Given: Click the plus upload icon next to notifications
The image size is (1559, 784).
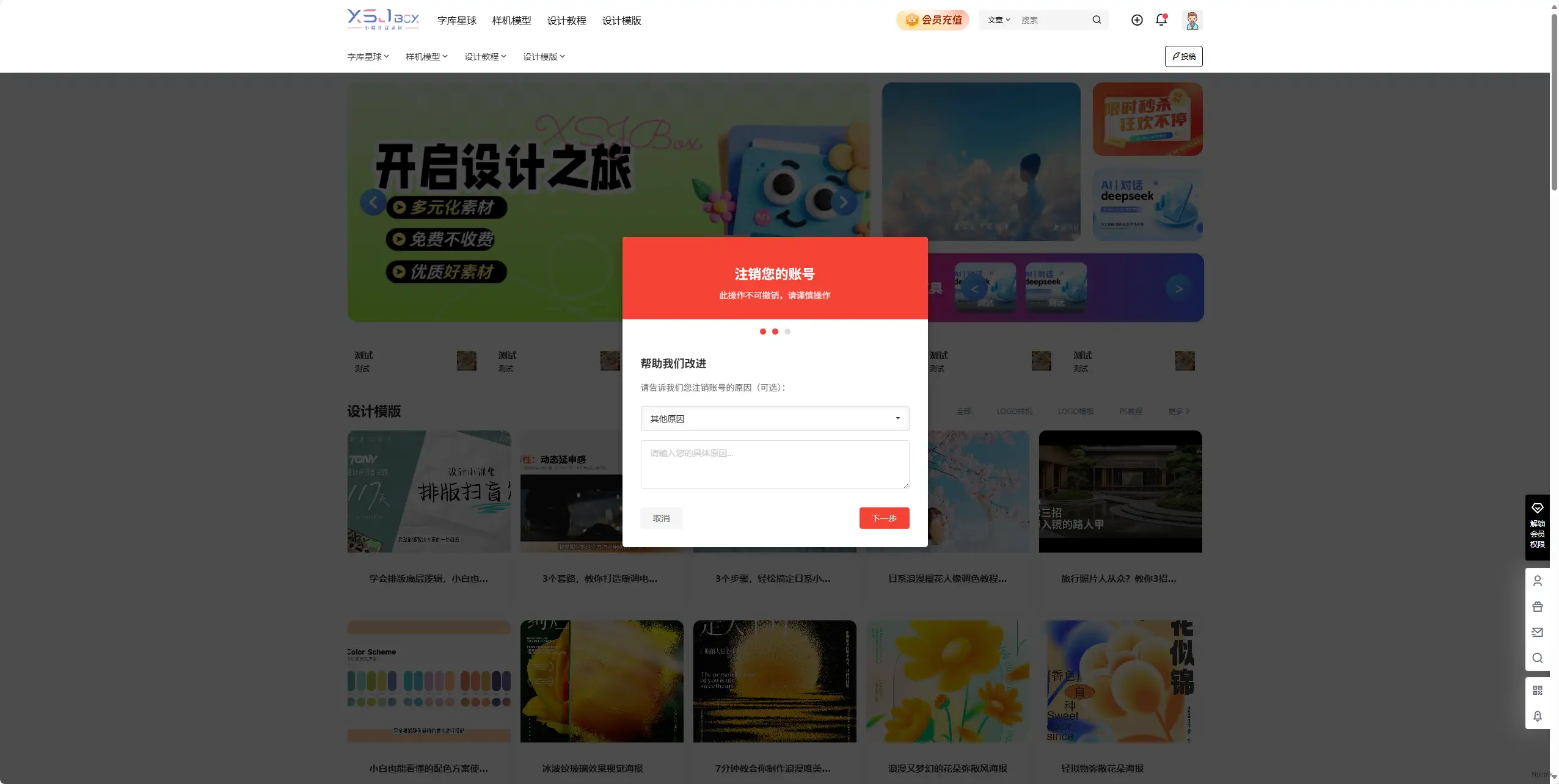Looking at the screenshot, I should 1136,20.
